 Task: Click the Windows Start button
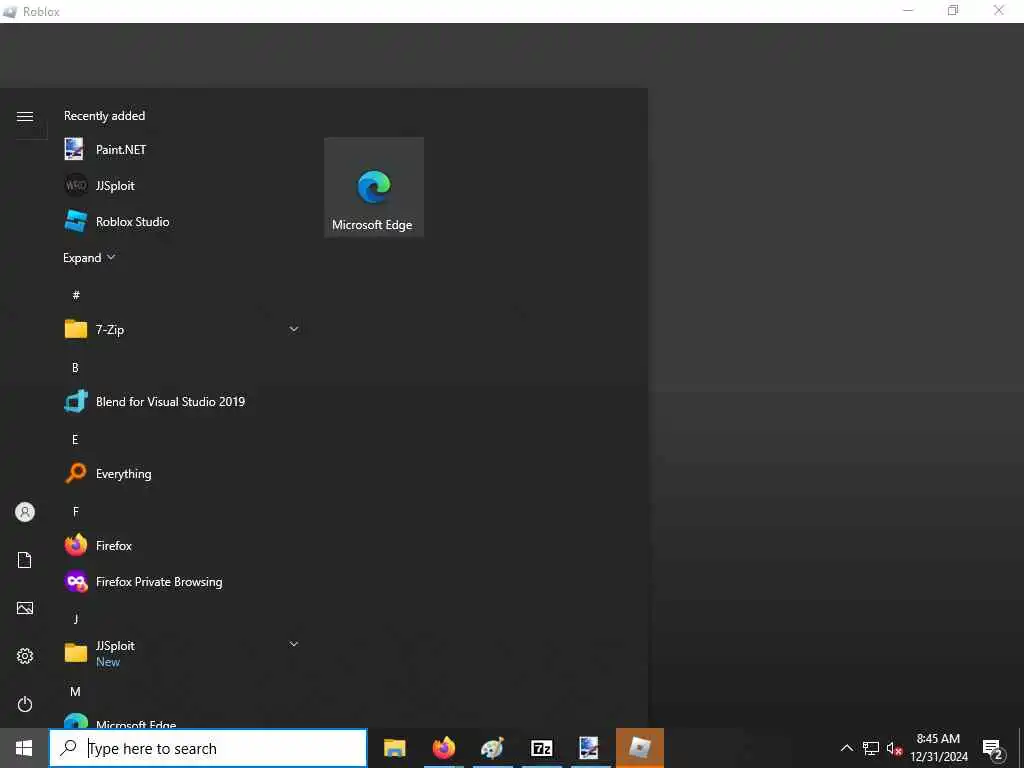(24, 748)
